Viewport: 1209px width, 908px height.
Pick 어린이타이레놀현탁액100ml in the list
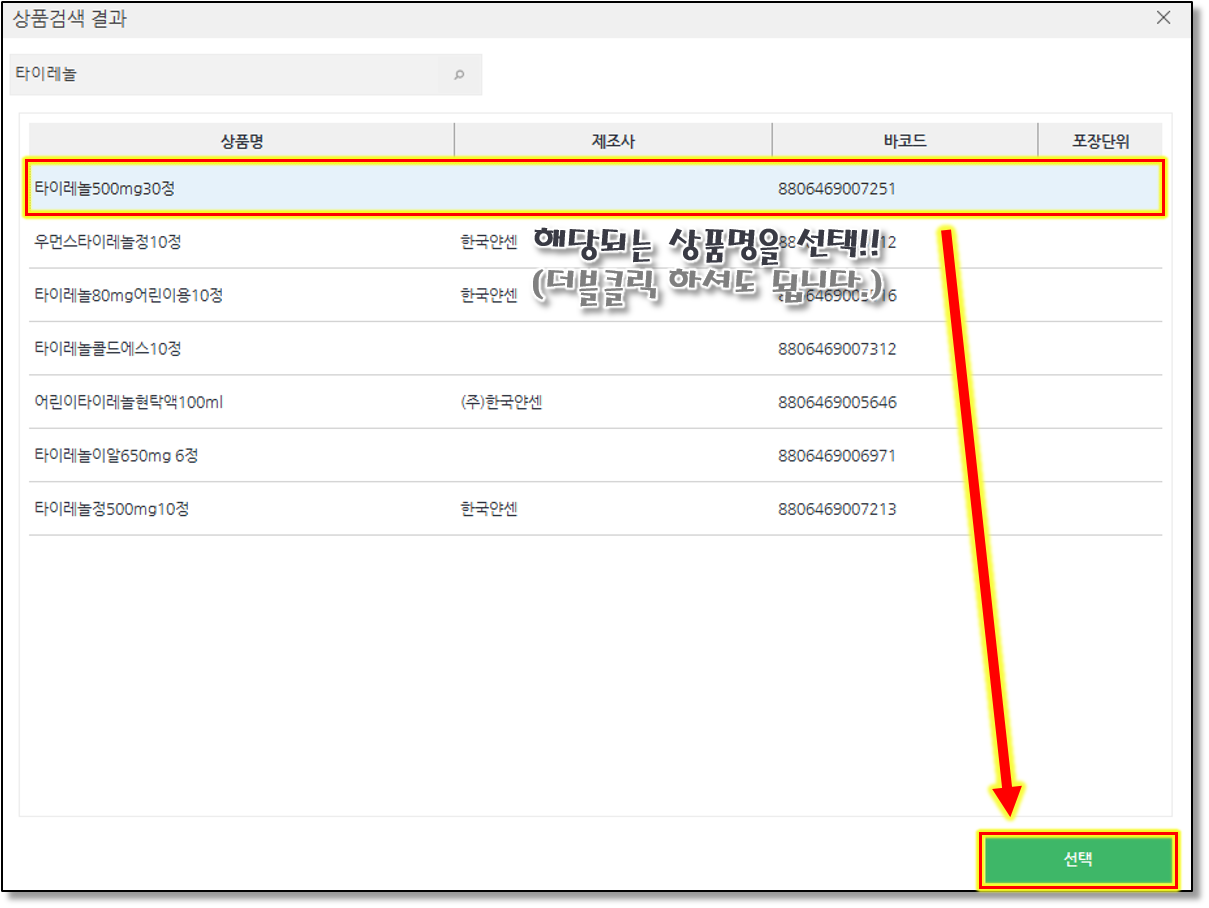[x=128, y=402]
